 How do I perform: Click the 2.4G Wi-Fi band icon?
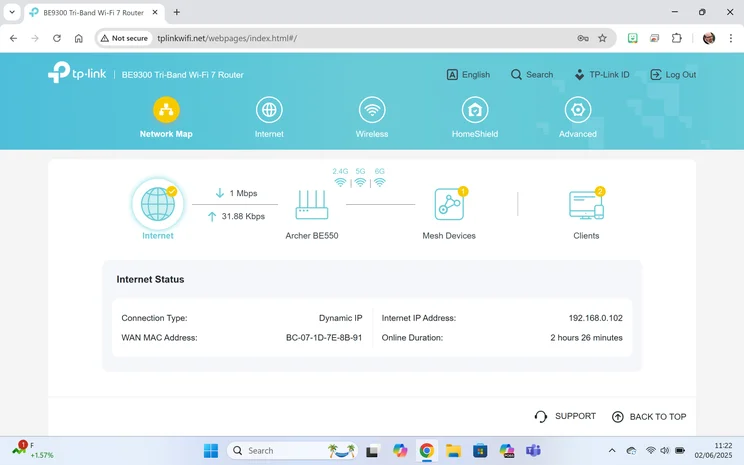340,183
